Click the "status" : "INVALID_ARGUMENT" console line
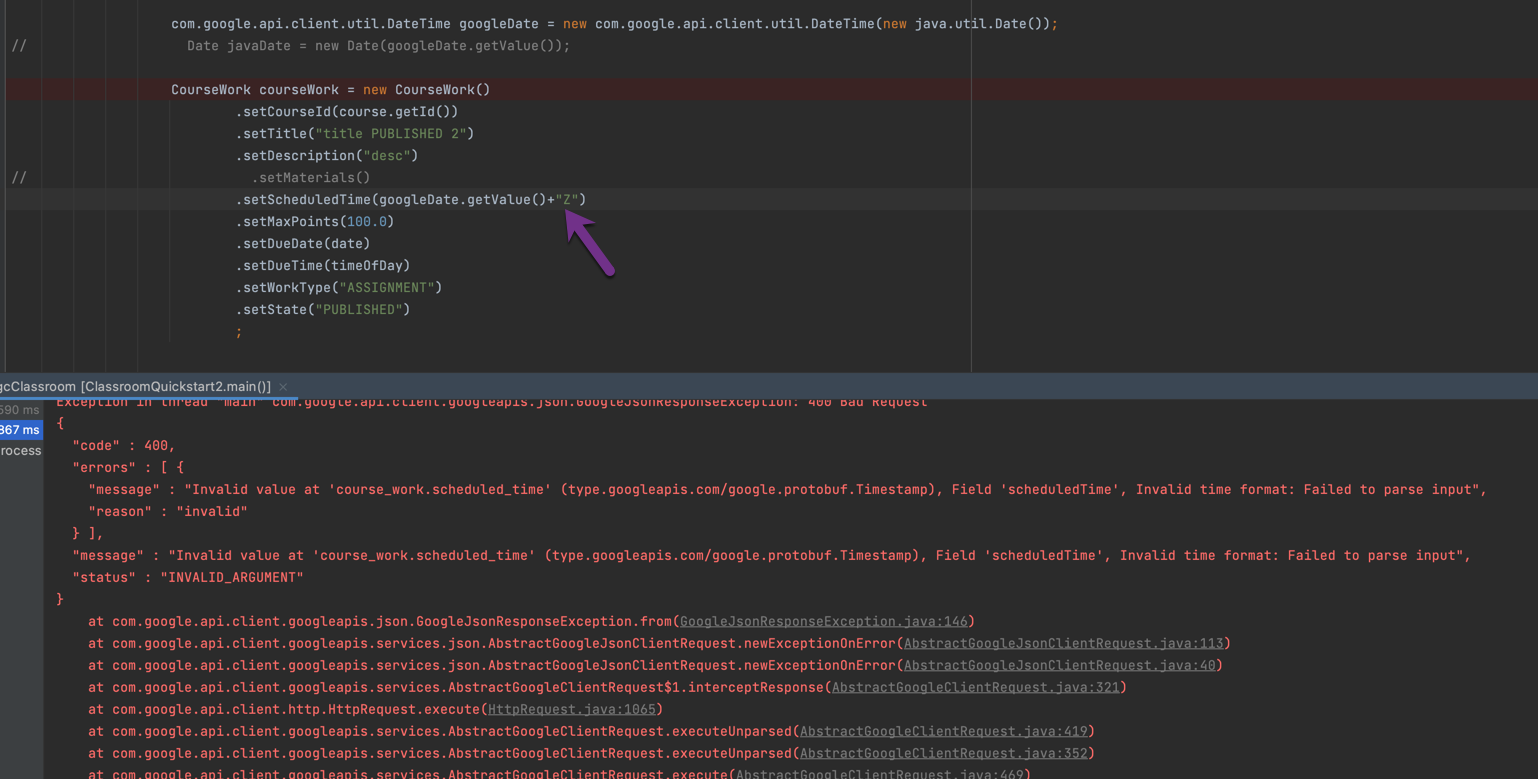Image resolution: width=1538 pixels, height=779 pixels. (188, 577)
